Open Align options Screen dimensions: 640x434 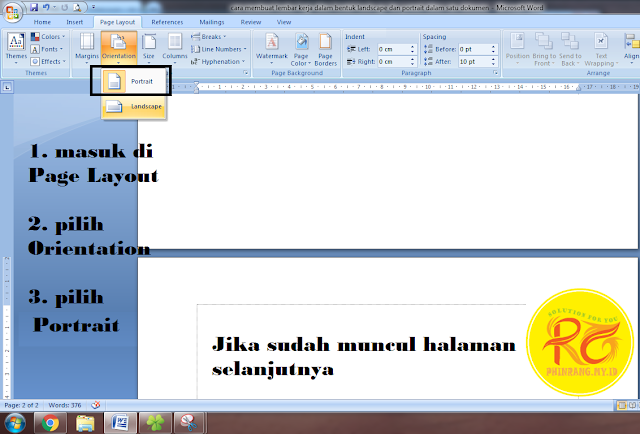[x=631, y=49]
